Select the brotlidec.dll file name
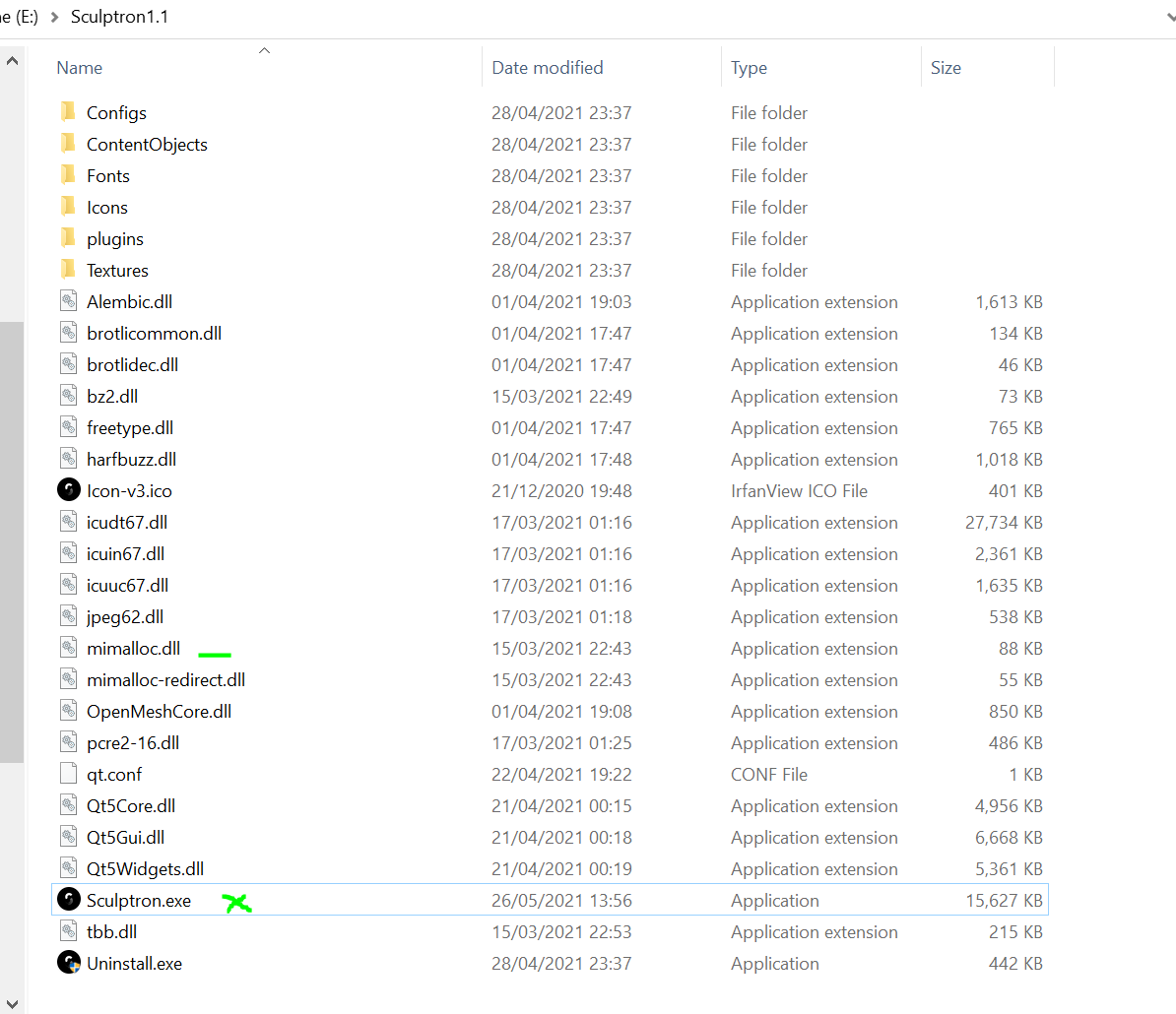The width and height of the screenshot is (1176, 1014). [132, 365]
